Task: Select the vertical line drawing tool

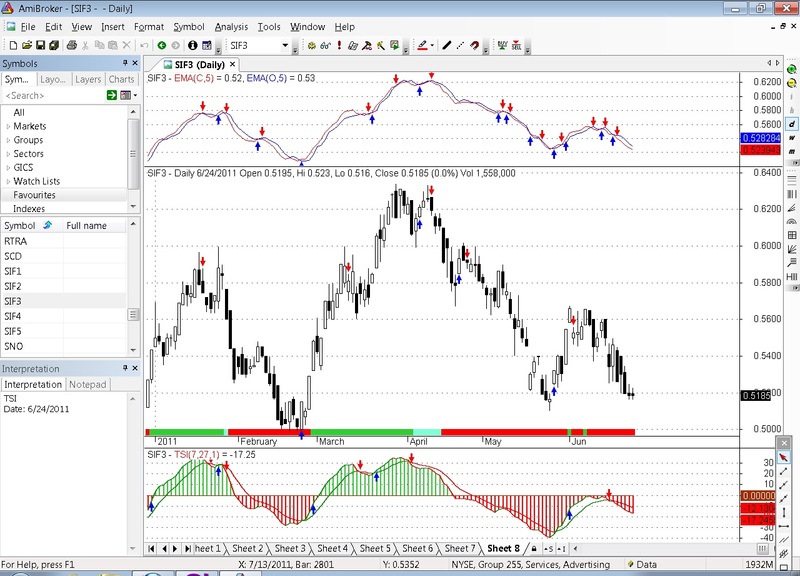Action: tap(784, 512)
